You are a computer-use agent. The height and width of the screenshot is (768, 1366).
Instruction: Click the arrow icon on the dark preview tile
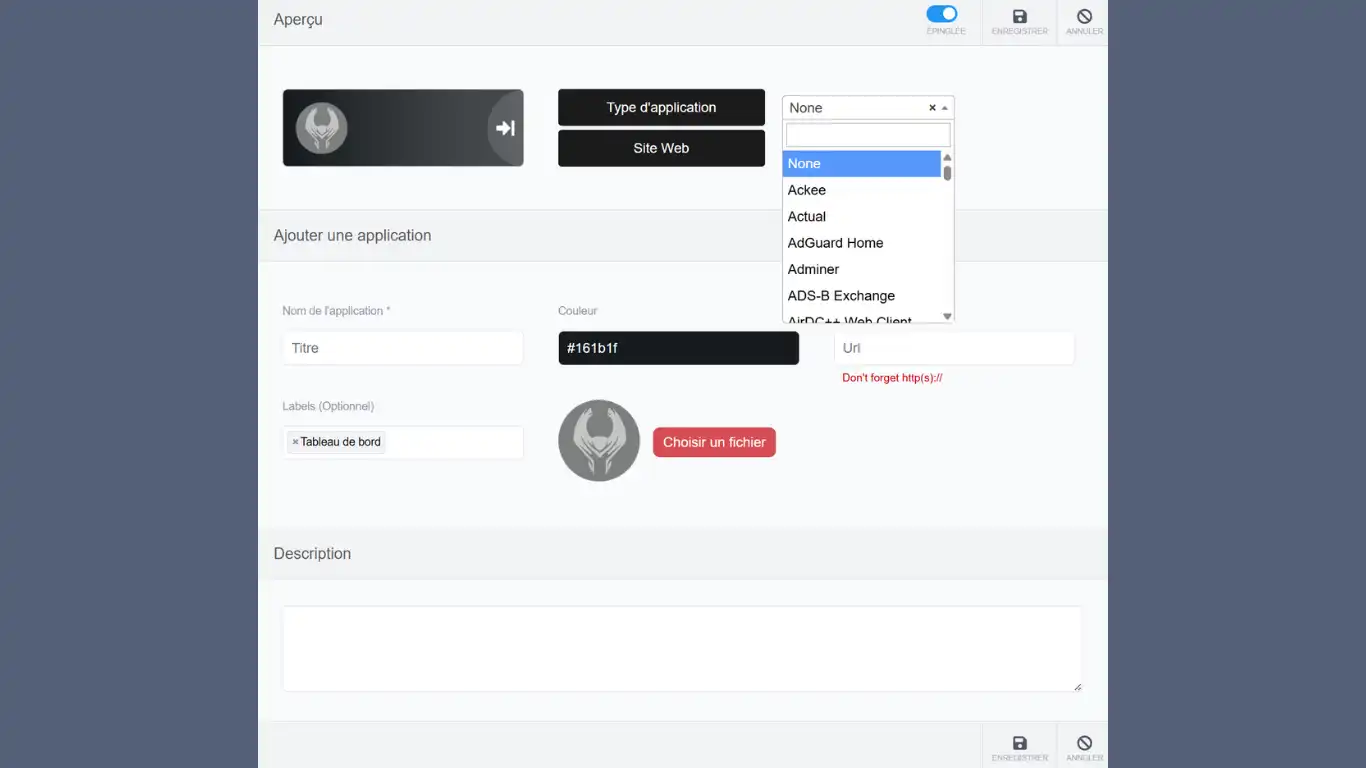tap(503, 127)
